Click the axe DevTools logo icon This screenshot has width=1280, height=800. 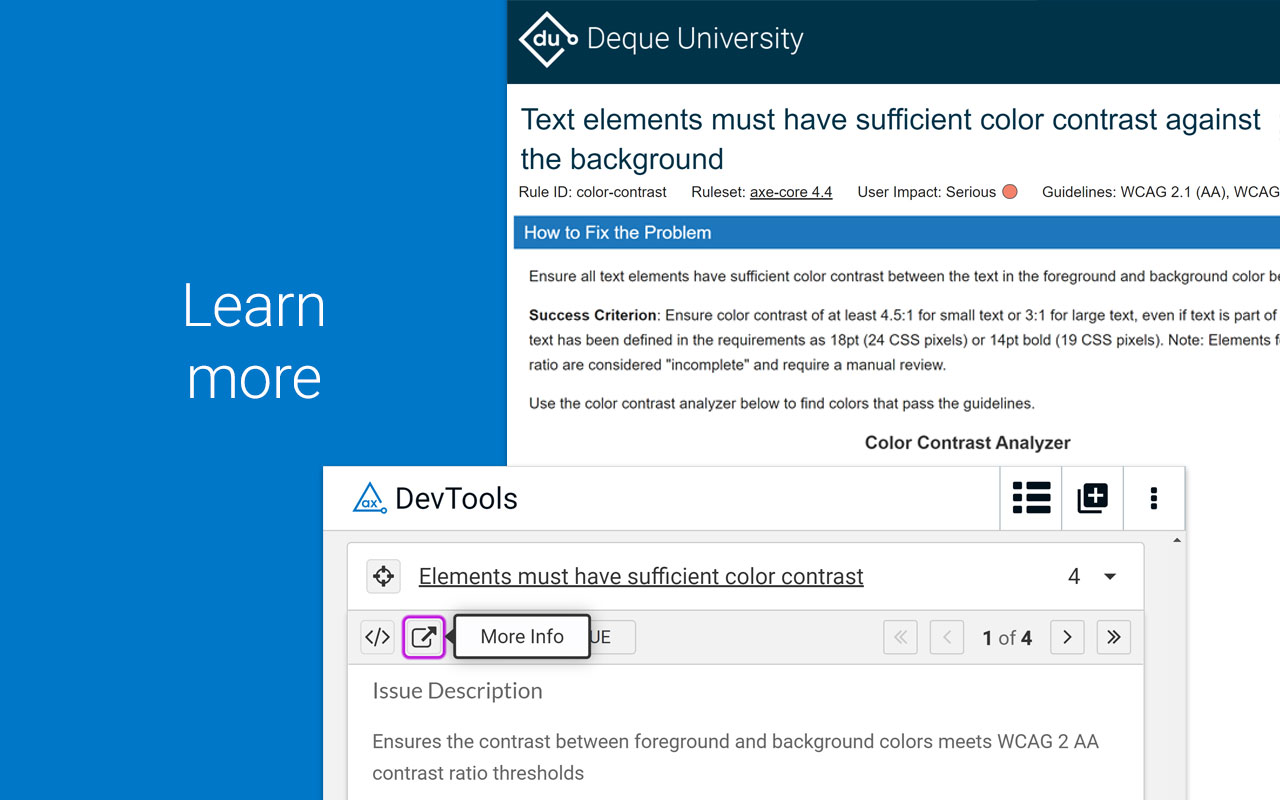pyautogui.click(x=369, y=498)
